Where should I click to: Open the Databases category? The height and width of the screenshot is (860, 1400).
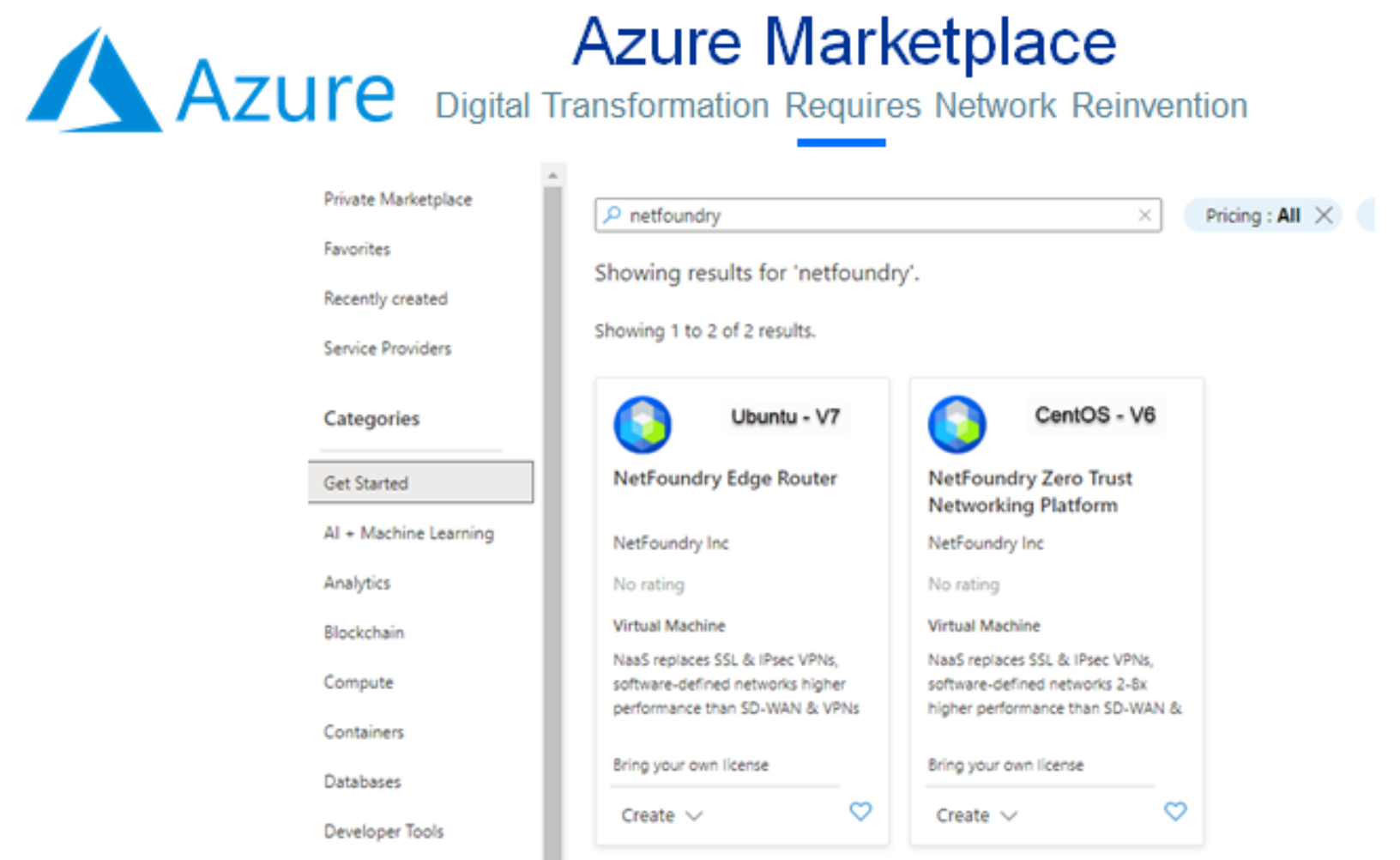363,782
